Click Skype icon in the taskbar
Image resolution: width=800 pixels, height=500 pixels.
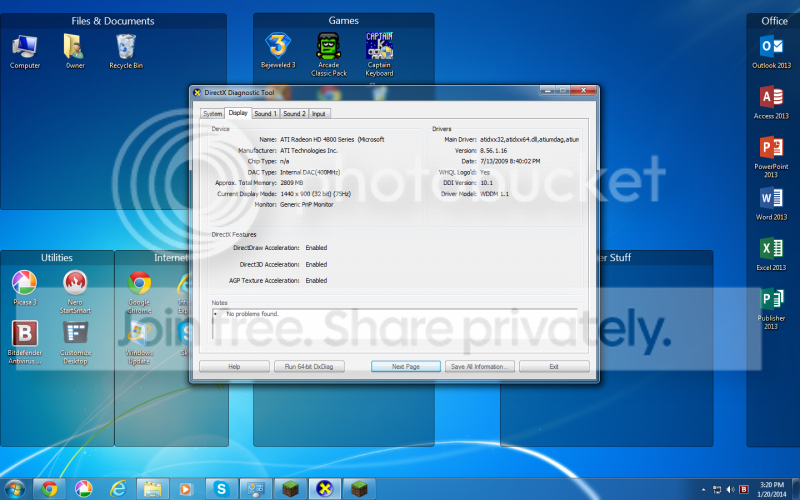tap(219, 488)
